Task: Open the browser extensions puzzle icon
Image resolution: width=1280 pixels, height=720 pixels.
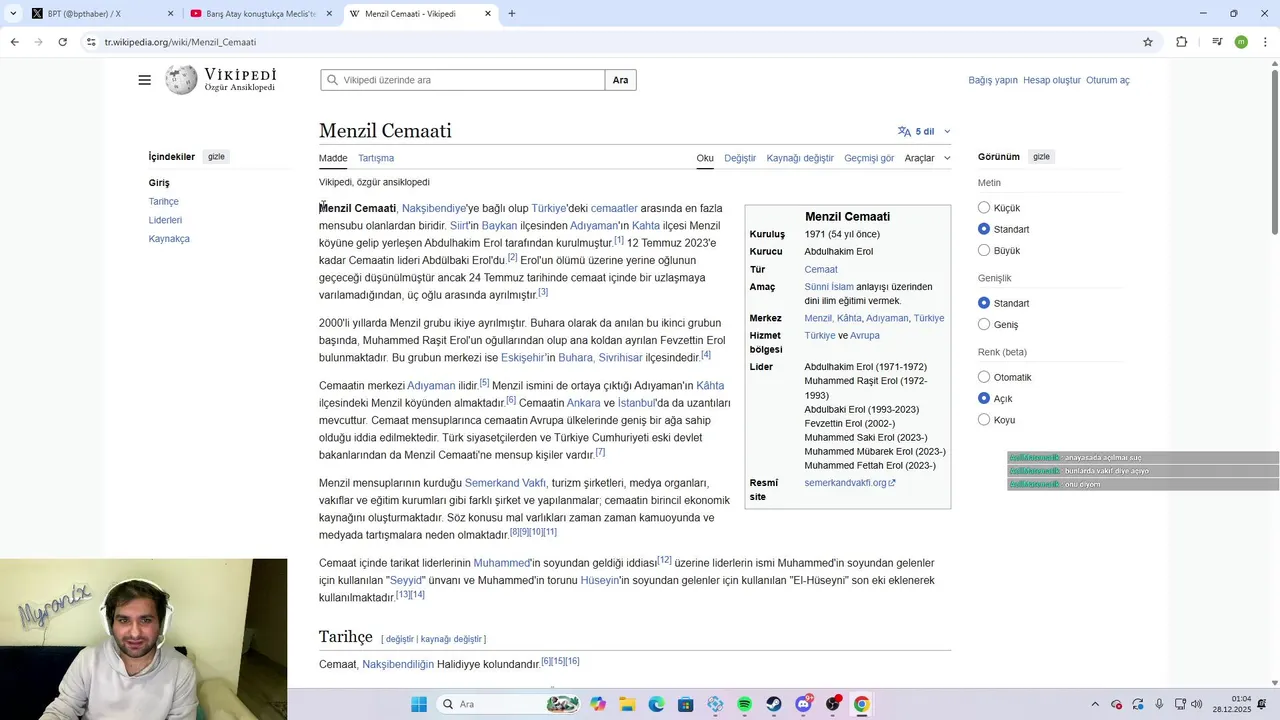Action: tap(1182, 42)
